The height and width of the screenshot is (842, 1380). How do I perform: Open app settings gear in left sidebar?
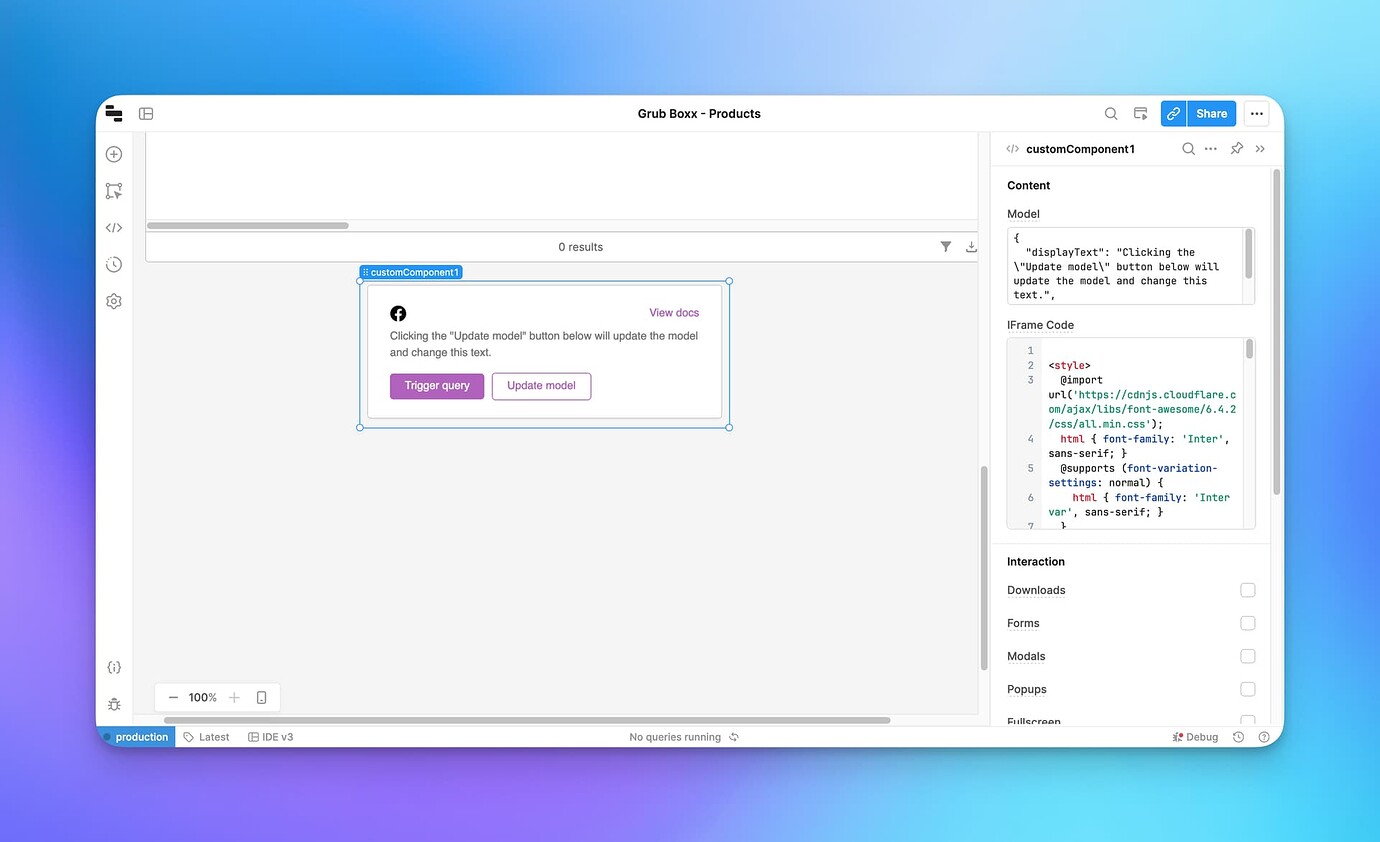(x=113, y=301)
